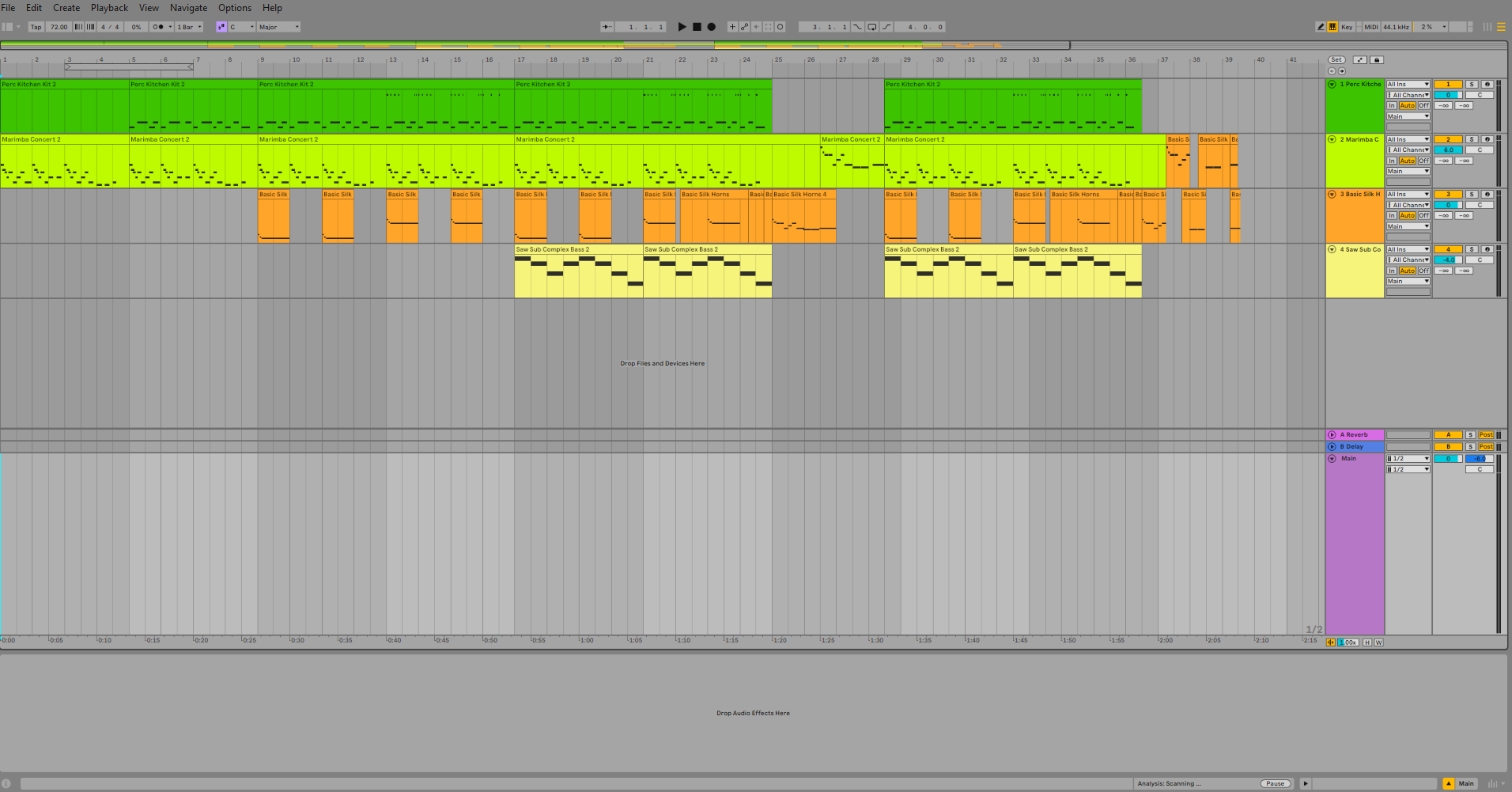Click the 4 Saw Sub Co volume -4.0 slider
The height and width of the screenshot is (792, 1512).
1448,260
